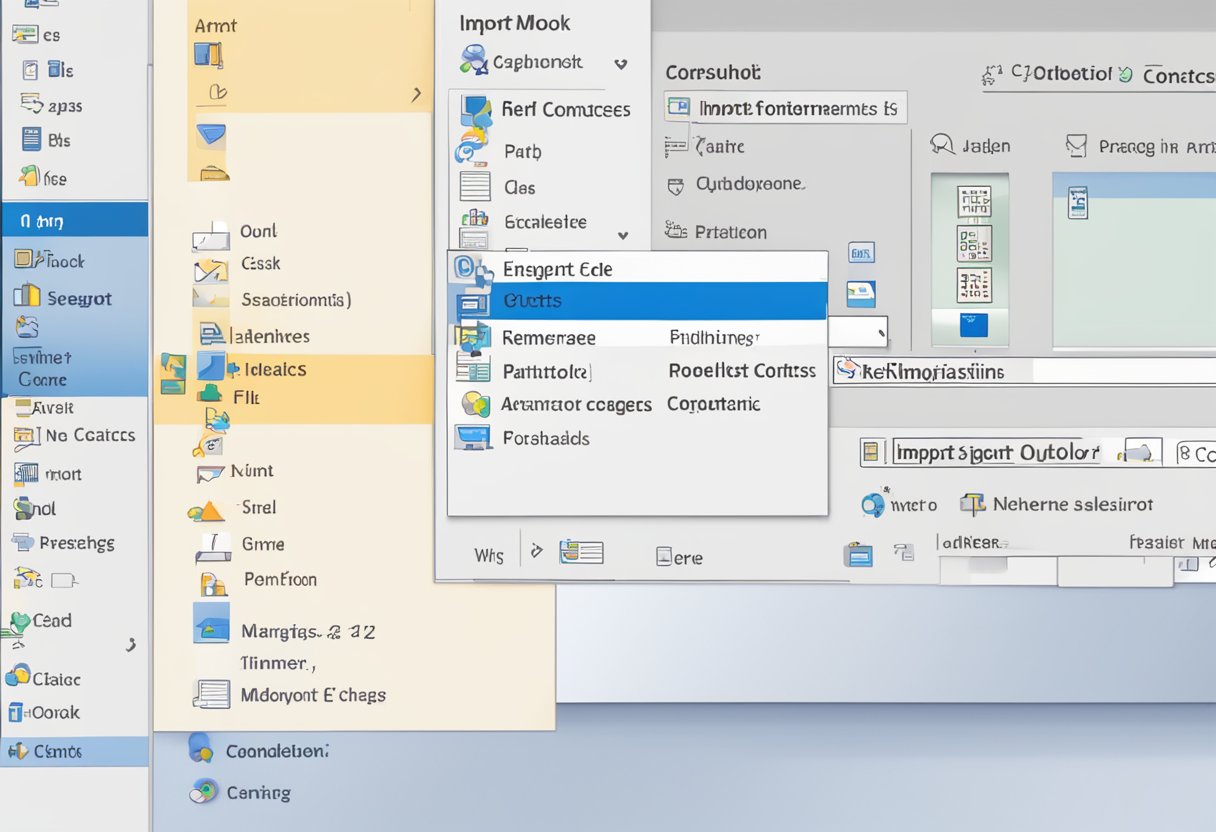The image size is (1216, 832).
Task: Expand the folder list using the right arrow
Action: click(x=417, y=93)
